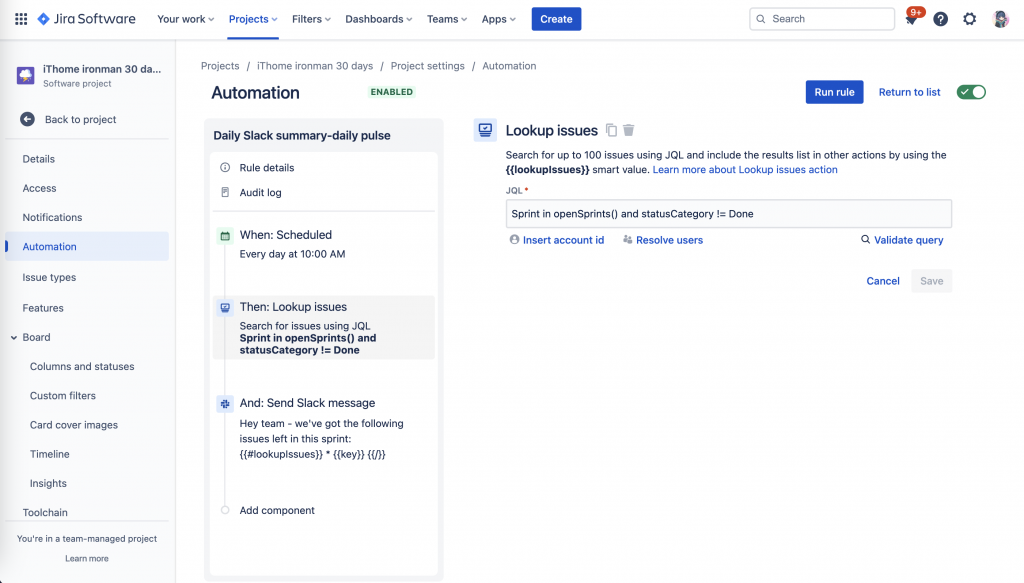Collapse the Board section in sidebar
The image size is (1024, 583).
pyautogui.click(x=14, y=338)
